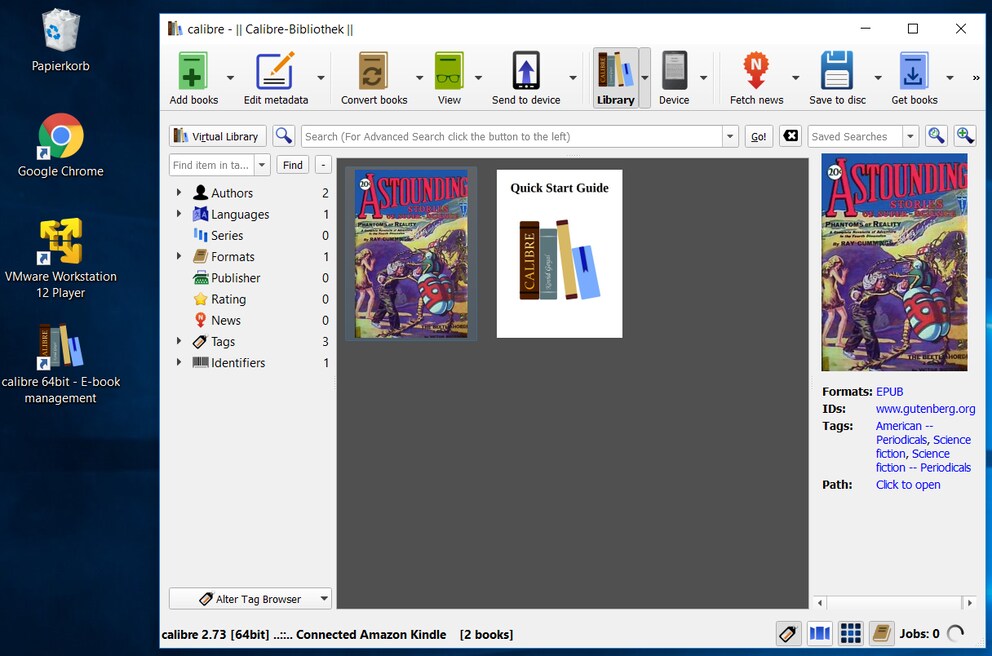Open the Add books dropdown arrow
Image resolution: width=992 pixels, height=656 pixels.
tap(230, 78)
